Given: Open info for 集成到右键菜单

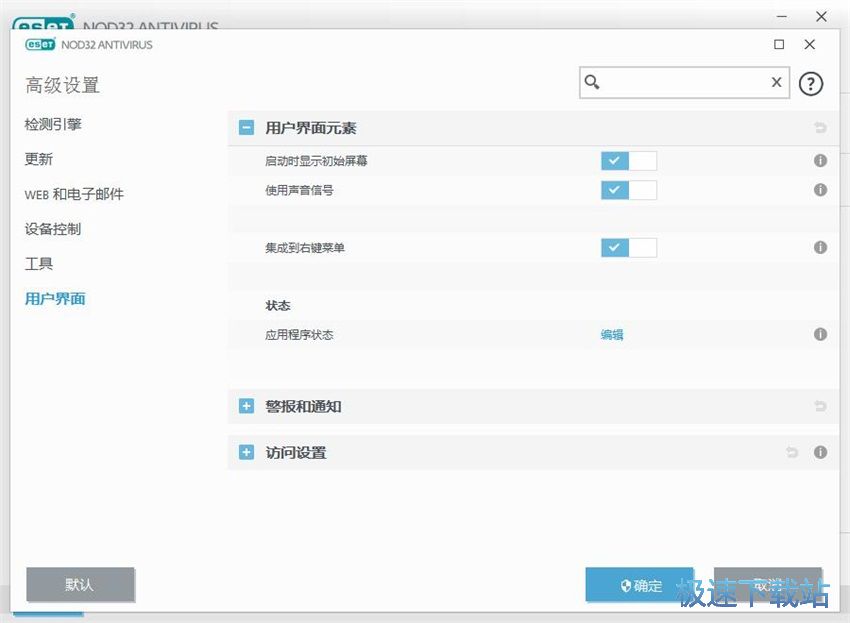Looking at the screenshot, I should click(820, 247).
